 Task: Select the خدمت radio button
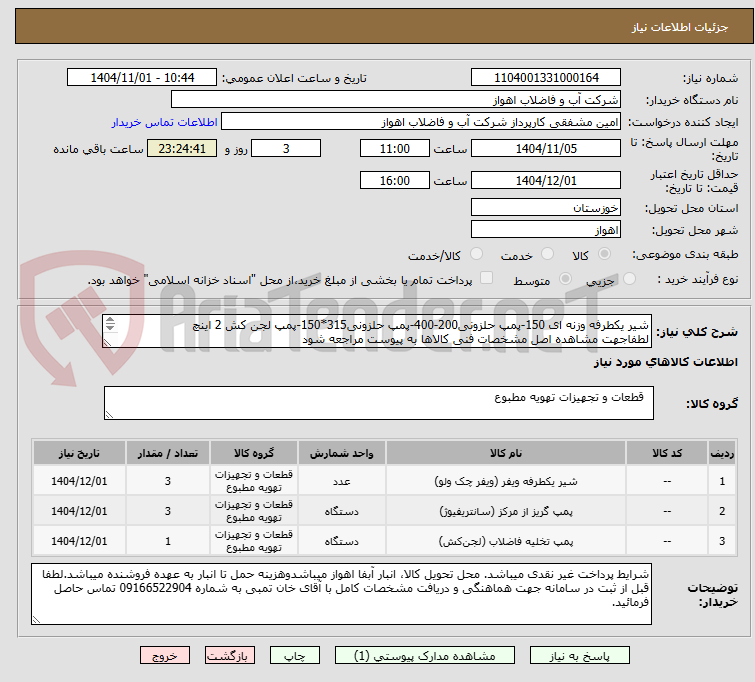pyautogui.click(x=547, y=254)
